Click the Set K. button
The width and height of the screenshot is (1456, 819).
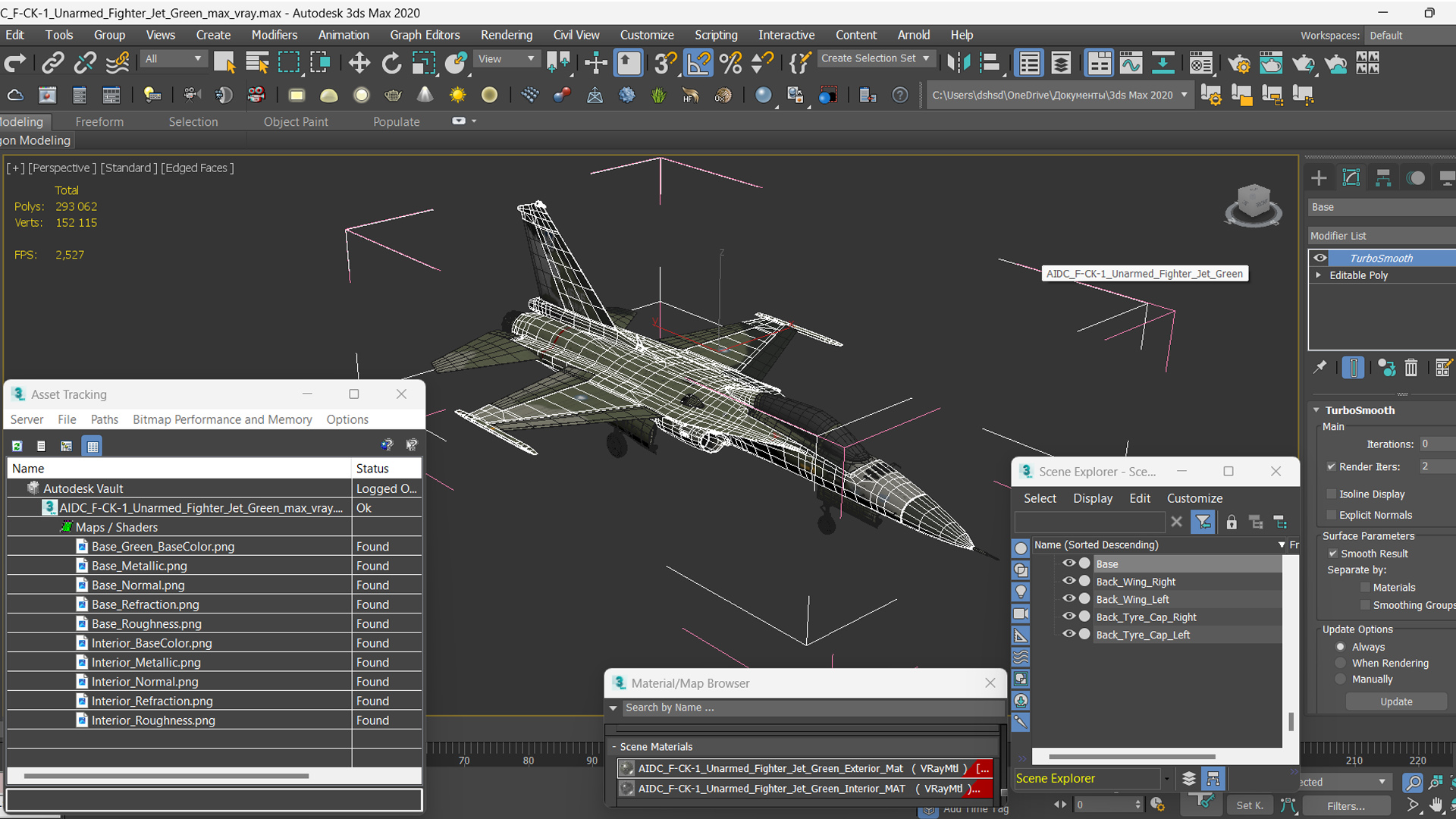click(x=1250, y=806)
